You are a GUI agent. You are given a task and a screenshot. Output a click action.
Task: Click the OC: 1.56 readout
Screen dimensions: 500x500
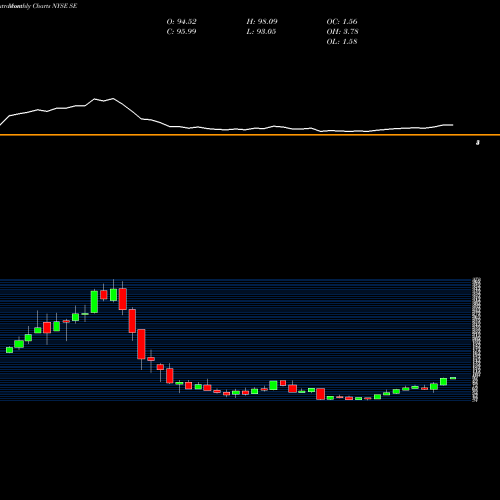click(x=342, y=22)
